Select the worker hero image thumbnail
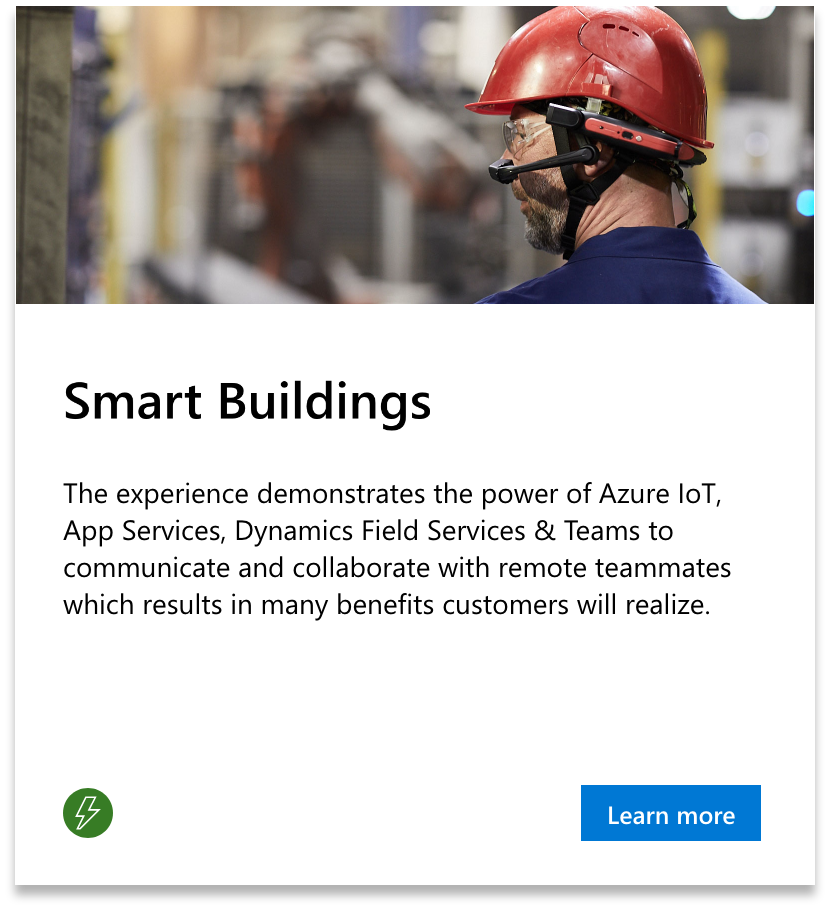This screenshot has height=910, width=830. (414, 154)
